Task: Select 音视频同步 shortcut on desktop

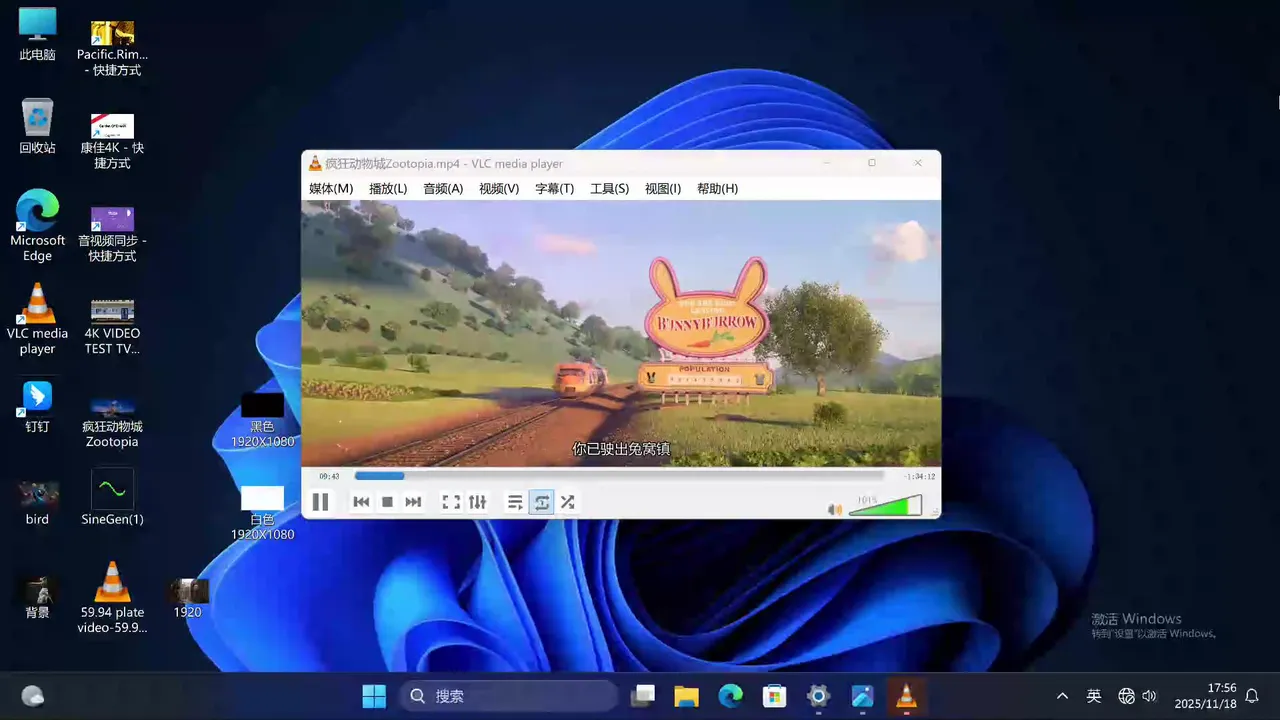Action: (x=112, y=234)
